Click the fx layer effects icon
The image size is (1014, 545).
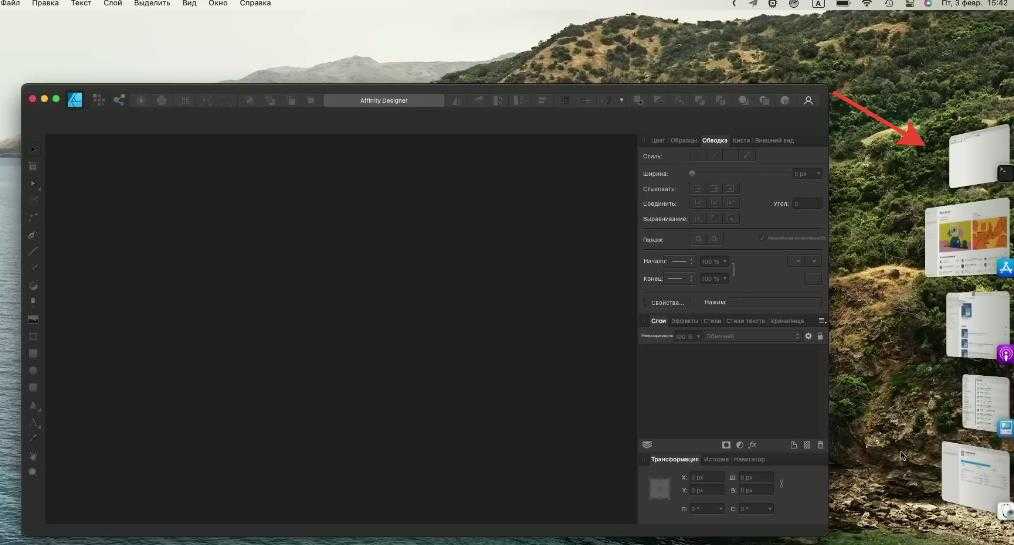(752, 444)
